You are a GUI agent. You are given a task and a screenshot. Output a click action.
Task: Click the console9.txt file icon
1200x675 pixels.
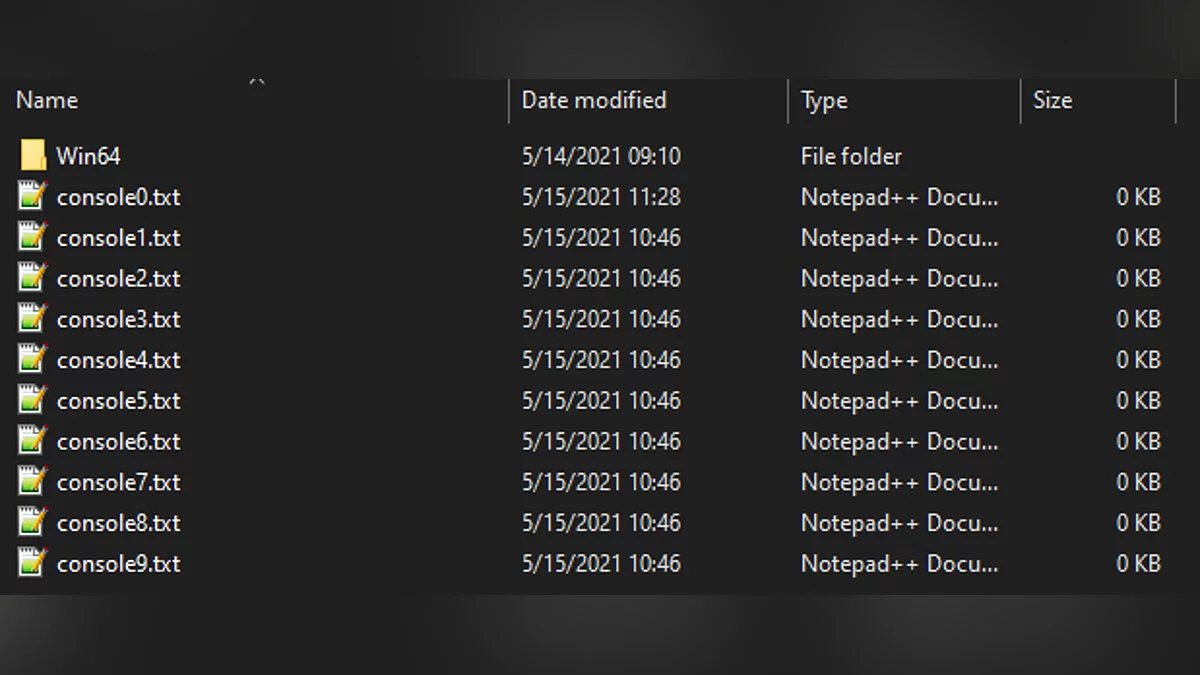[x=33, y=564]
